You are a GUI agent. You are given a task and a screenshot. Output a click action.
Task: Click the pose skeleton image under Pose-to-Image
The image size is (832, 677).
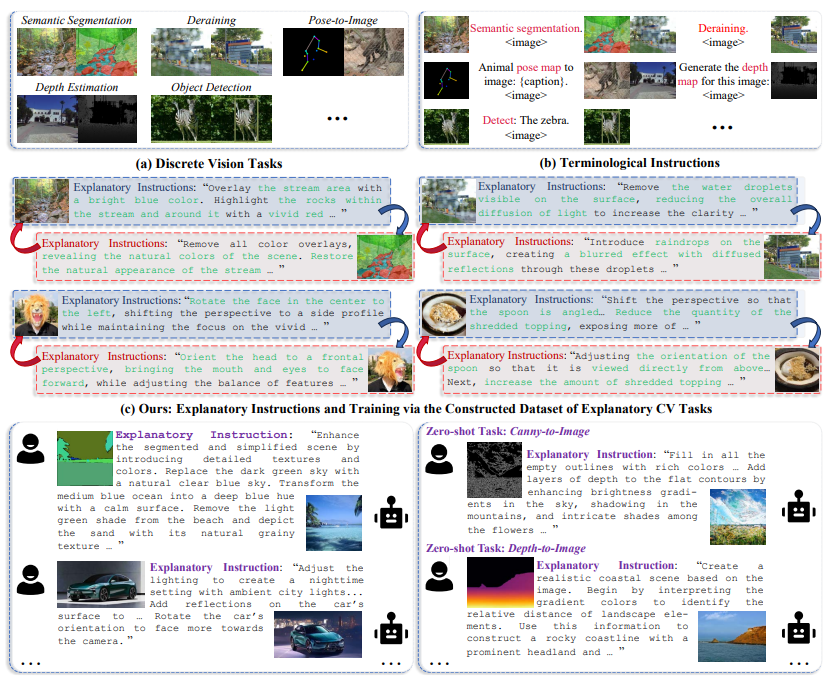coord(313,52)
